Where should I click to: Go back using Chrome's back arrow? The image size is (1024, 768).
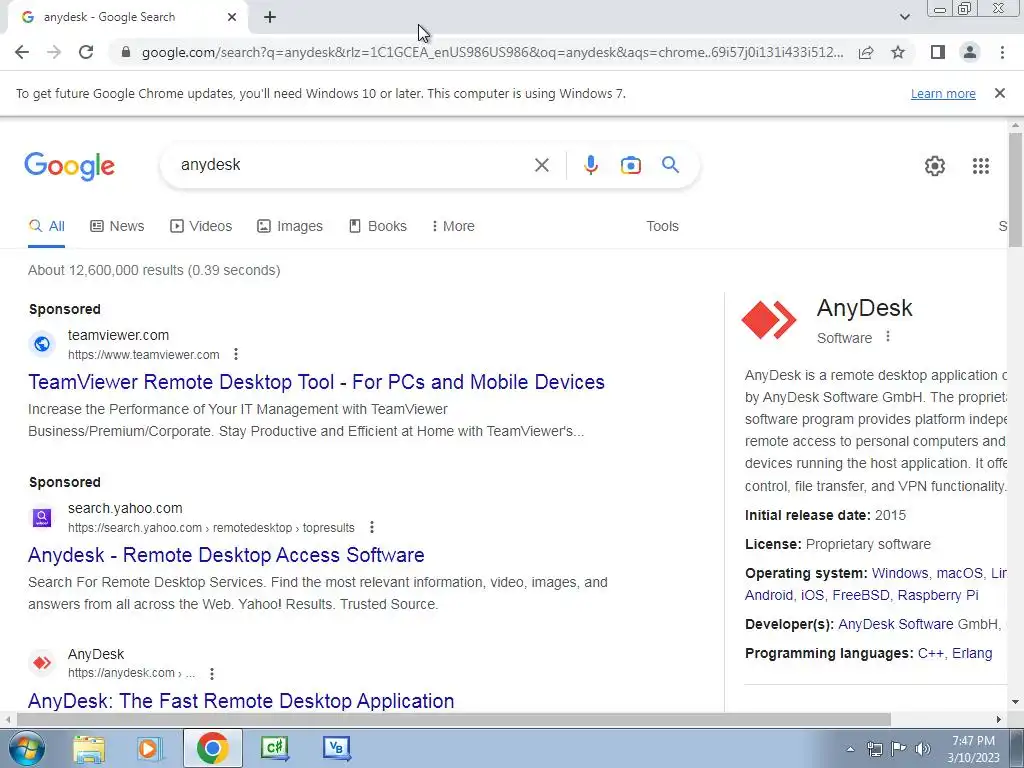click(x=22, y=52)
